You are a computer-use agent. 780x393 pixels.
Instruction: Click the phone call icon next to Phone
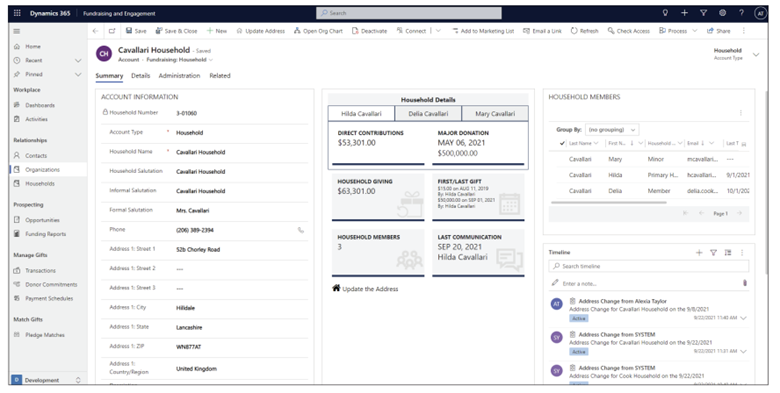point(300,230)
